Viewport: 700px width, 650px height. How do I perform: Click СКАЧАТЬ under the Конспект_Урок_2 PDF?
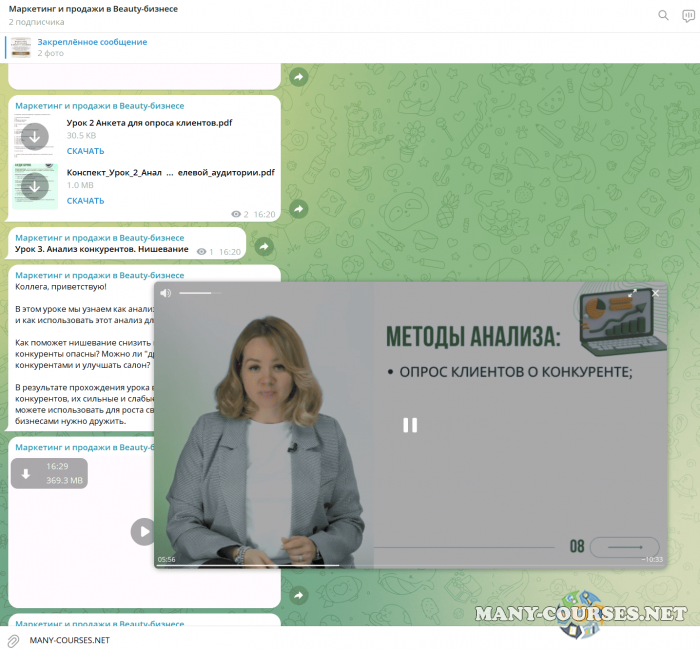tap(85, 201)
